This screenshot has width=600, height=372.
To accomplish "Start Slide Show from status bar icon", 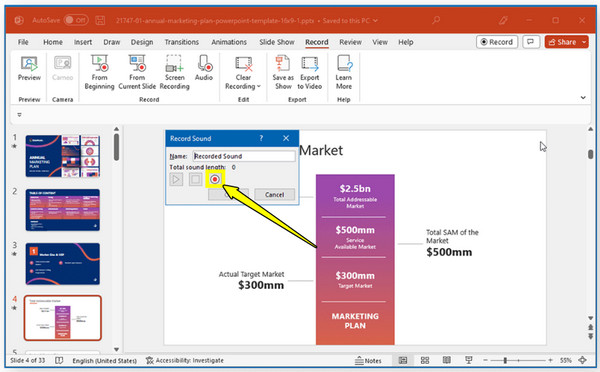I will coord(468,360).
